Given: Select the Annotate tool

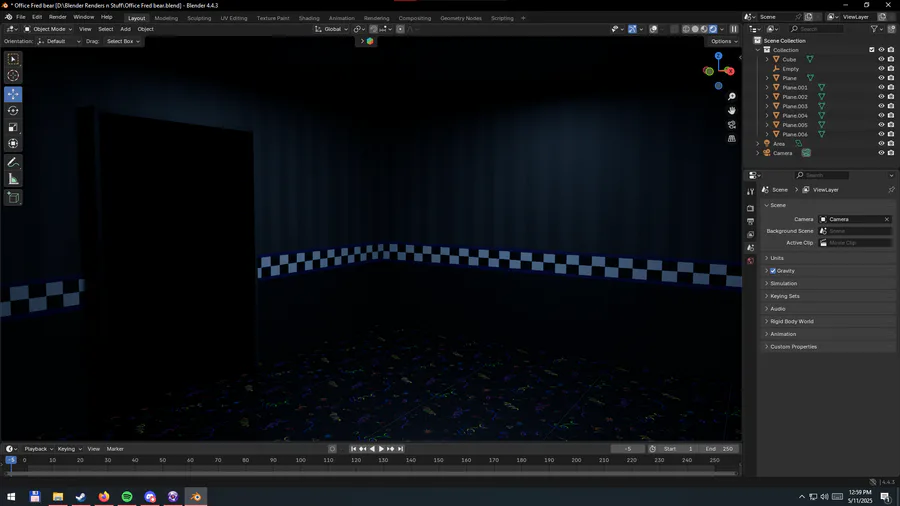Looking at the screenshot, I should [x=13, y=163].
